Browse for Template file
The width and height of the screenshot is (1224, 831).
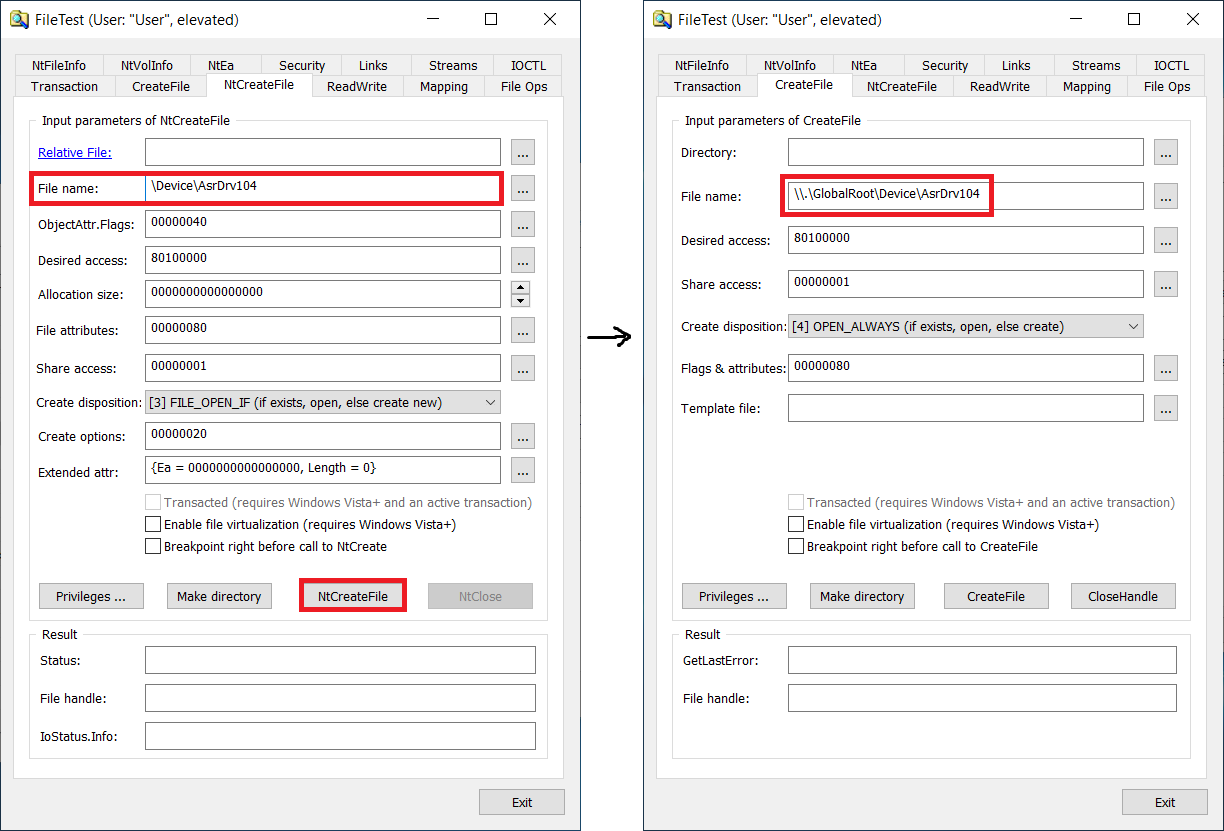pyautogui.click(x=1166, y=408)
